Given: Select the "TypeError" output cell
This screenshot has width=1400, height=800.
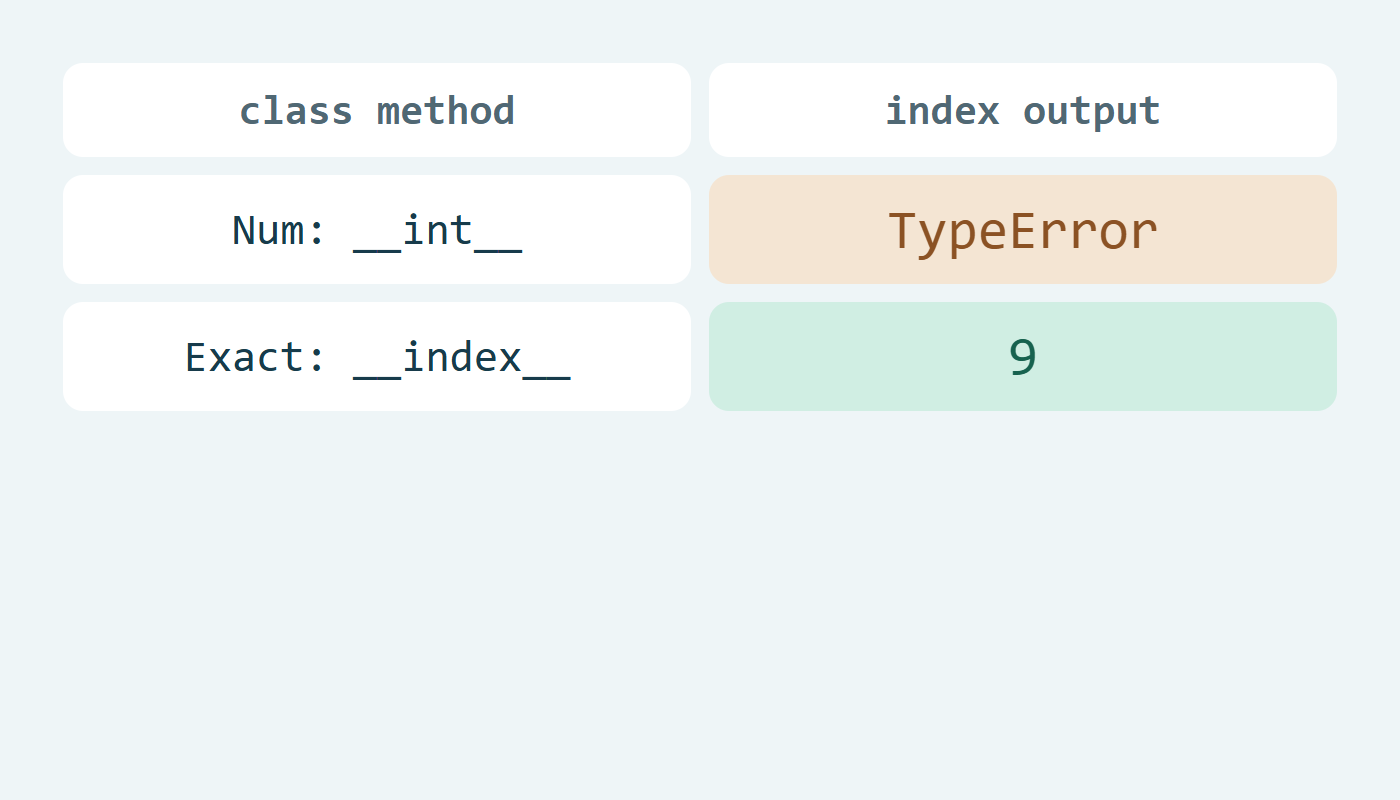Looking at the screenshot, I should pos(1023,230).
